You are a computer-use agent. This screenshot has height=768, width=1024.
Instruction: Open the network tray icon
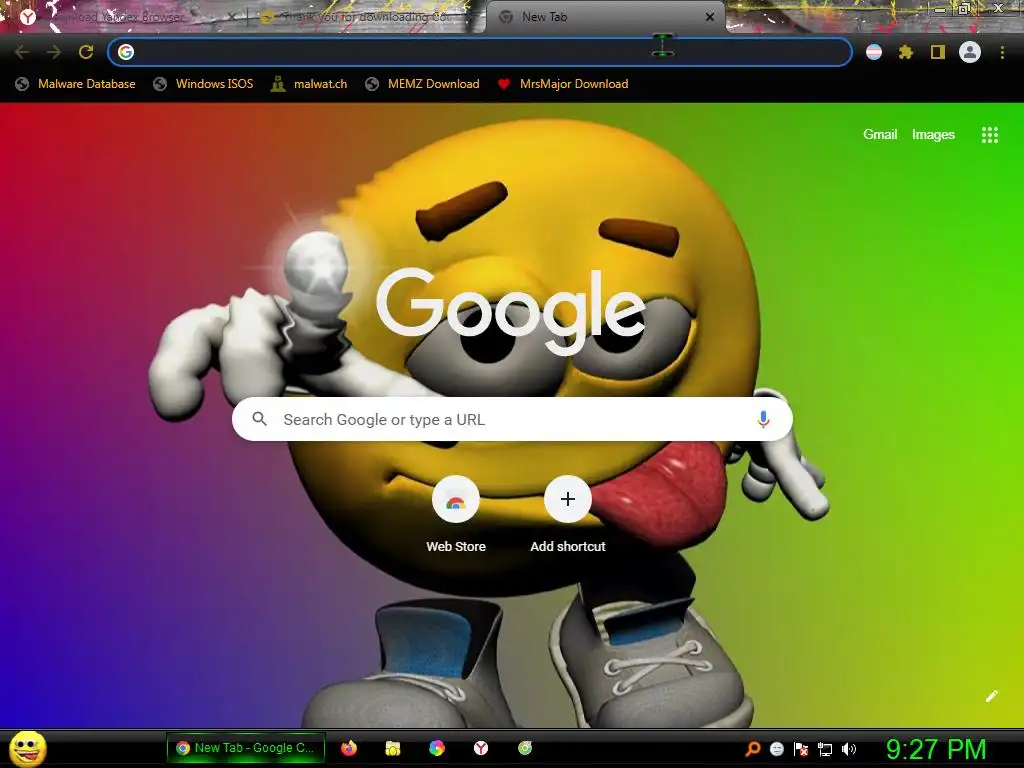(x=825, y=749)
